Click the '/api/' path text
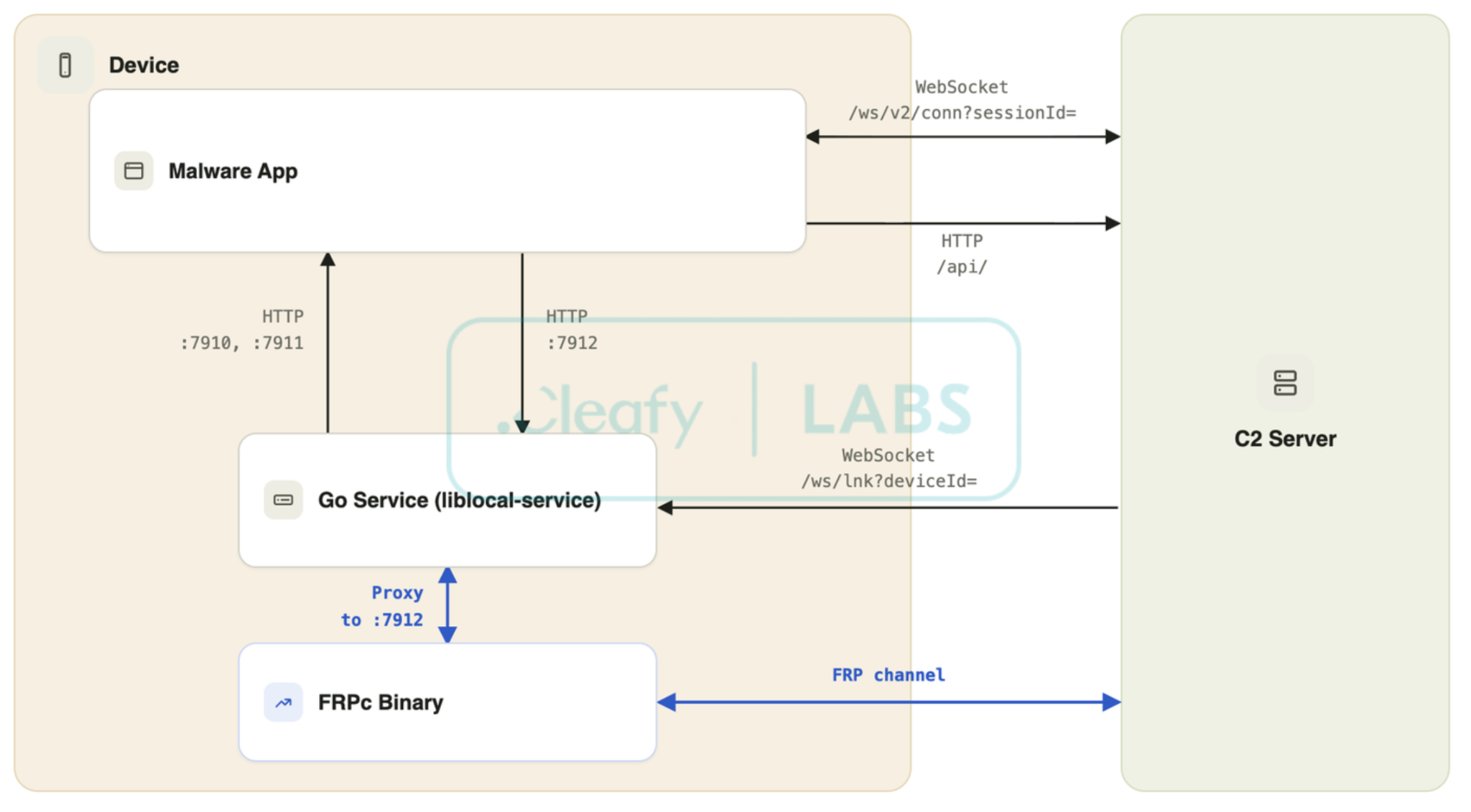The image size is (1471, 812). [x=962, y=267]
